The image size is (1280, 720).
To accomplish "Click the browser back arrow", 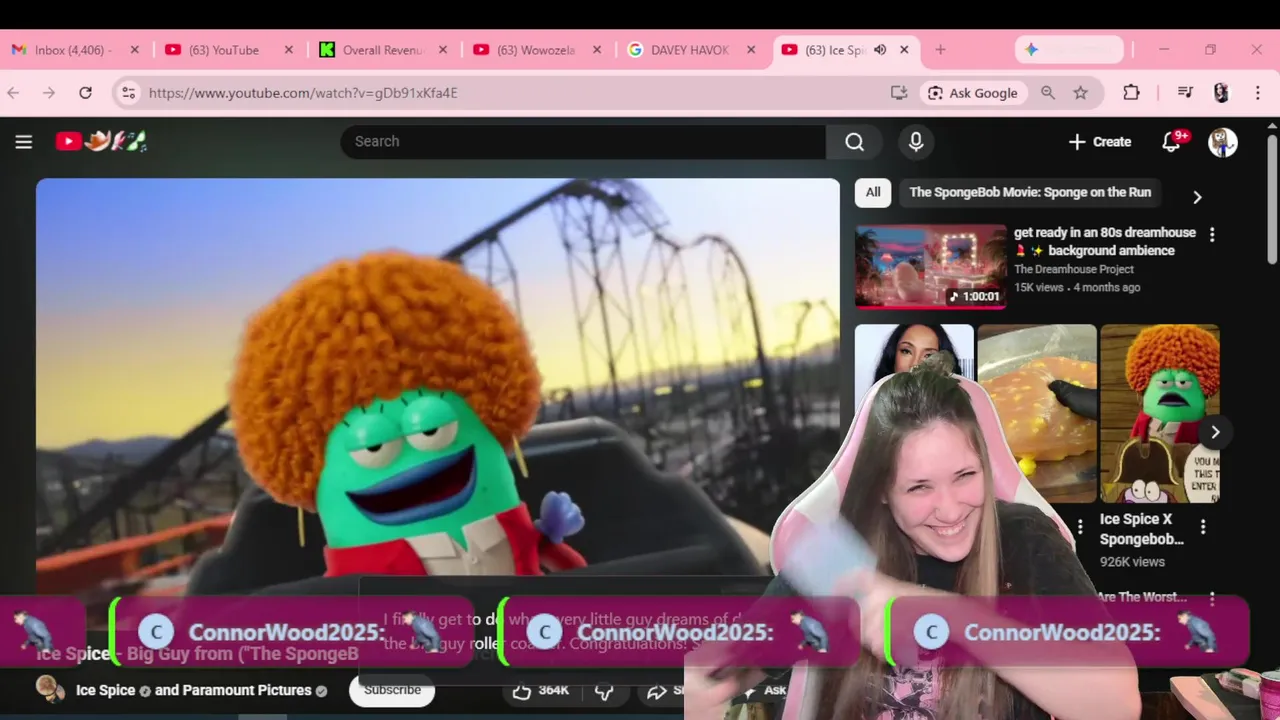I will click(13, 93).
